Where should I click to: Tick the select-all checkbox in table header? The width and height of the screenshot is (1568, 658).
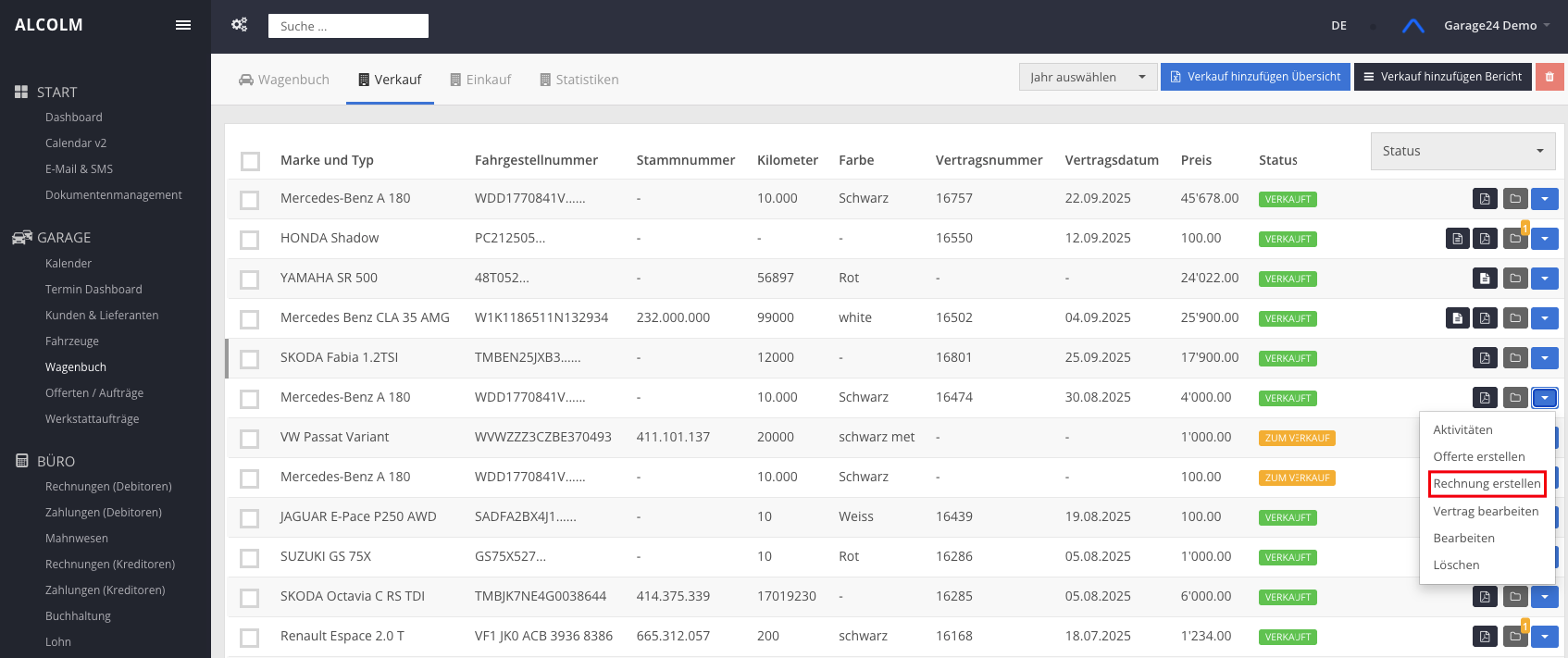click(250, 161)
